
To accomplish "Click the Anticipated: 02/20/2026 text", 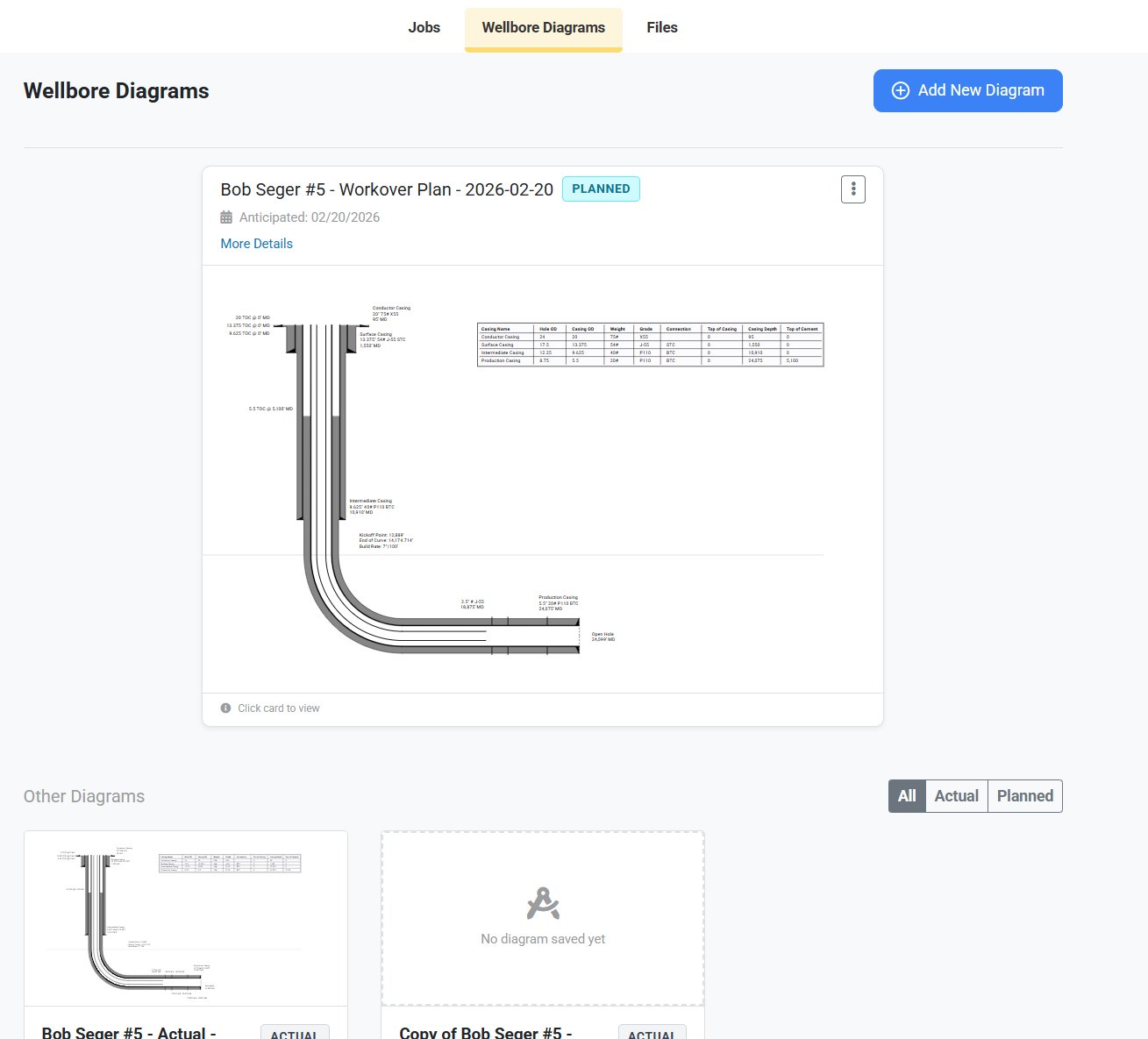I will click(x=310, y=217).
